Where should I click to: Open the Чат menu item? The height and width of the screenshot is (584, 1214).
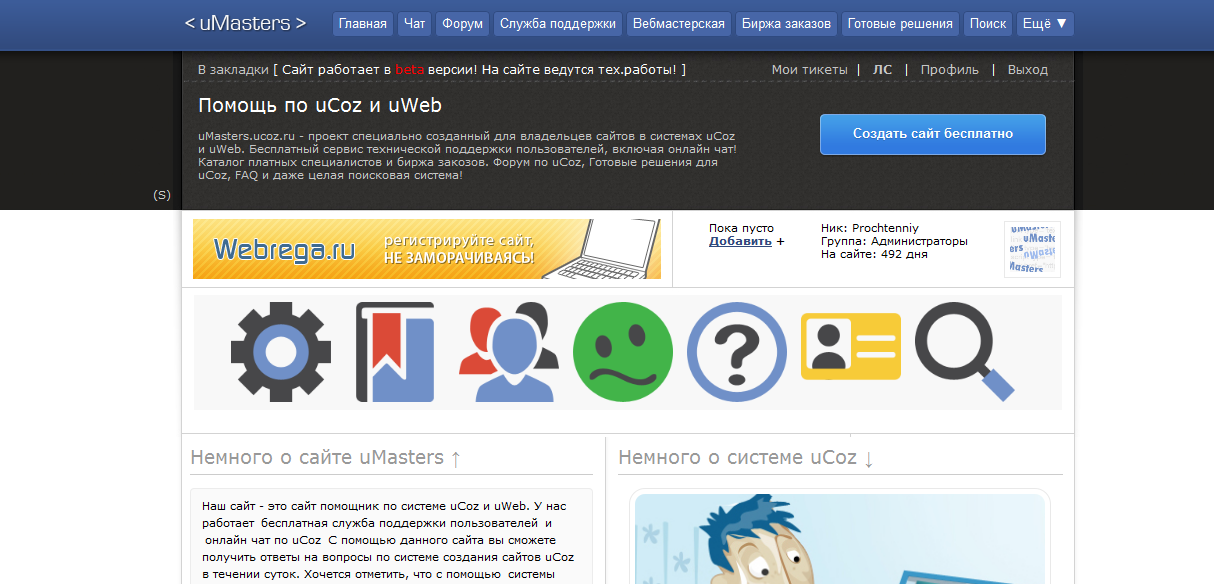point(414,23)
